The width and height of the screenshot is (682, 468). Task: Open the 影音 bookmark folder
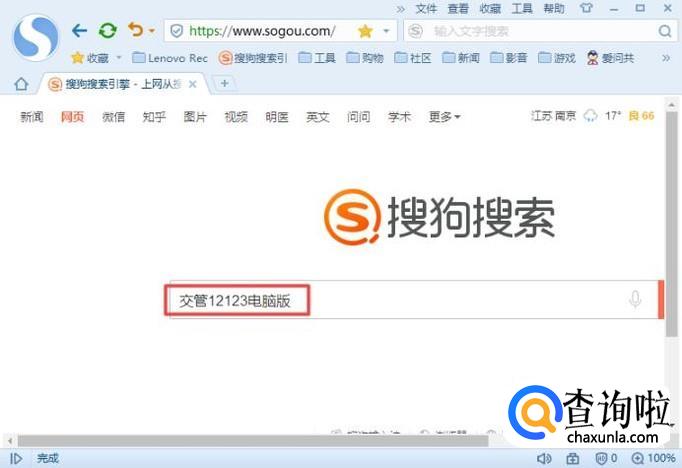(508, 58)
